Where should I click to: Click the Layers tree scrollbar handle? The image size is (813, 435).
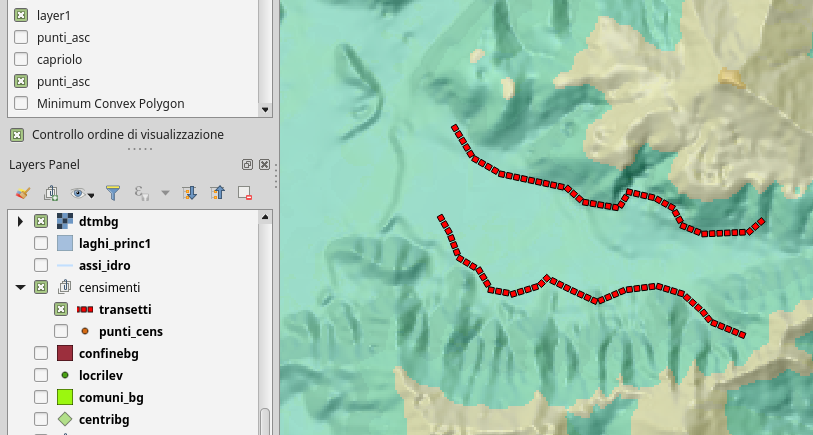tap(265, 421)
